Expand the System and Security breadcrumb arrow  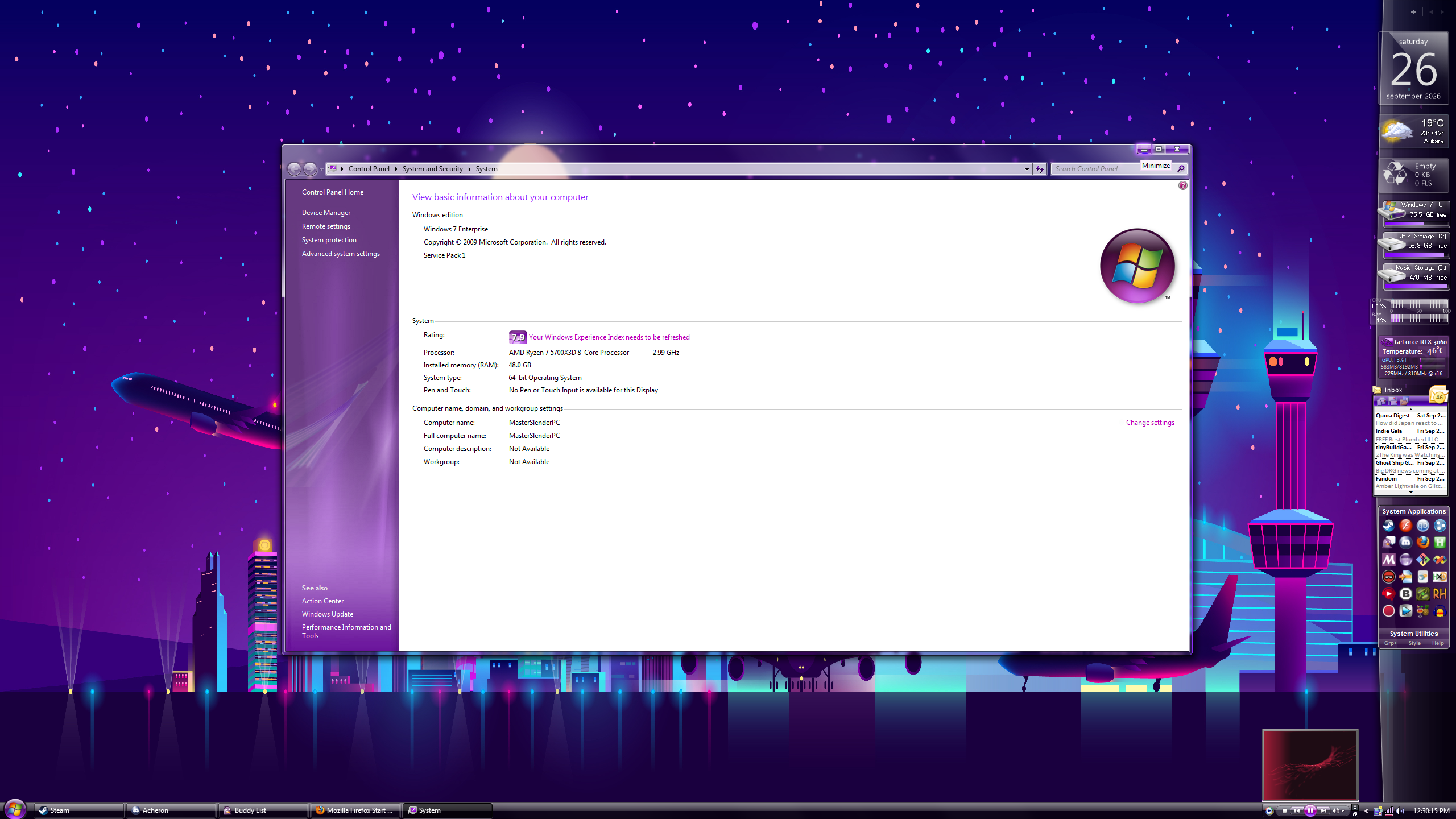[470, 169]
